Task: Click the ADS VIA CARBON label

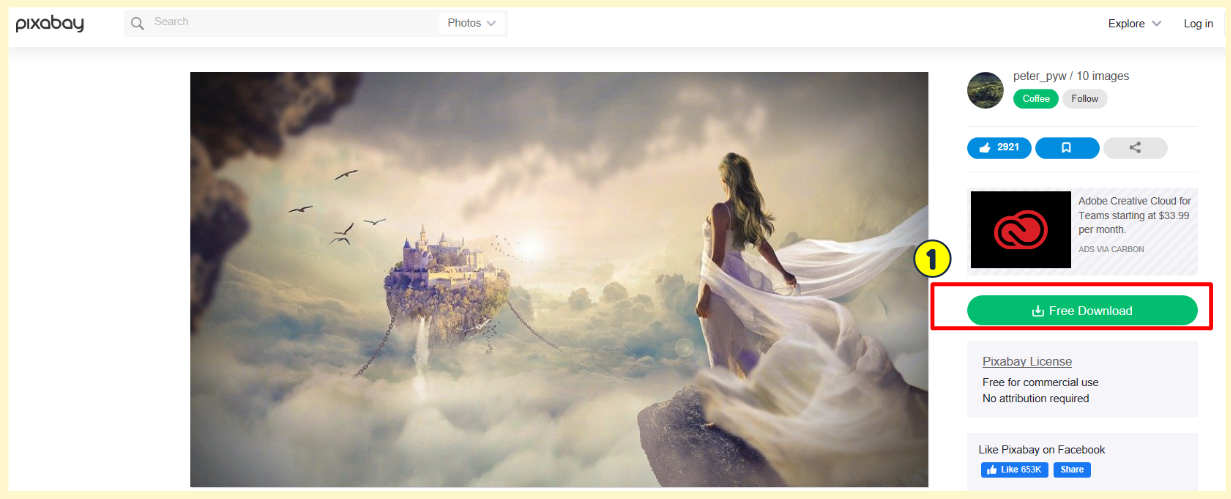Action: tap(1111, 250)
